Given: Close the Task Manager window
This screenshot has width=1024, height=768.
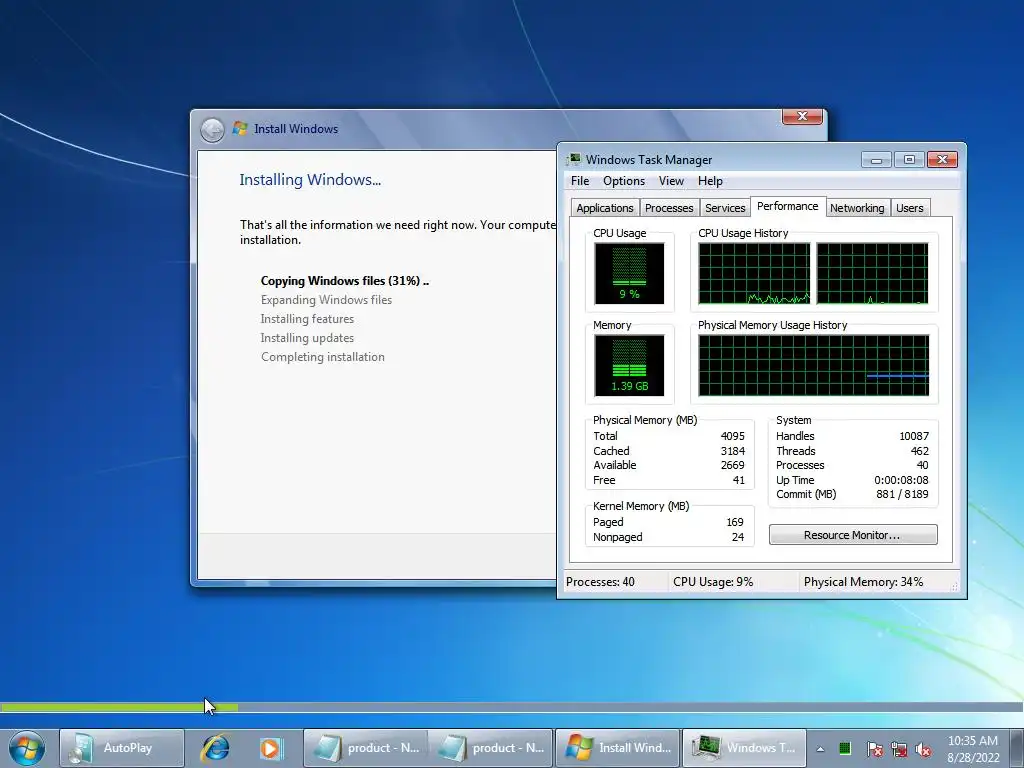Looking at the screenshot, I should pos(942,159).
